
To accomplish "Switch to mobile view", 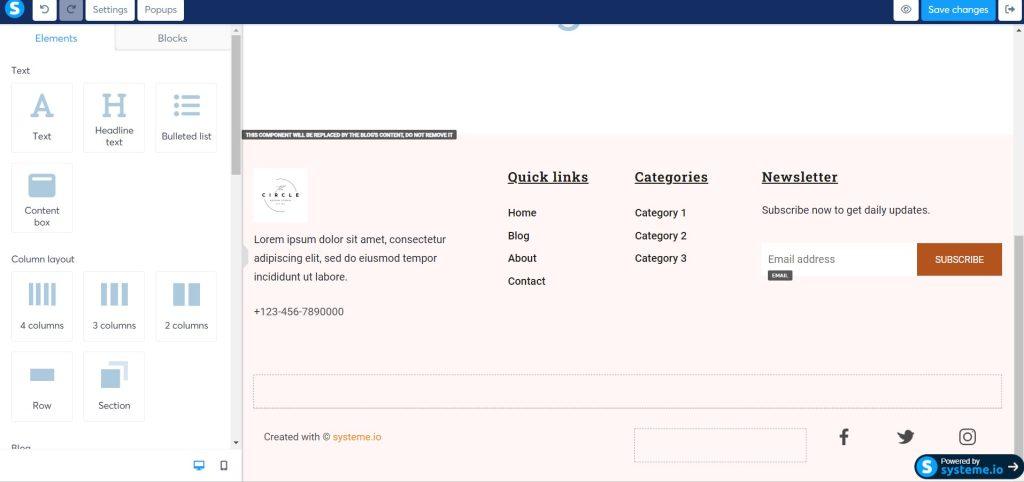I will pos(223,466).
